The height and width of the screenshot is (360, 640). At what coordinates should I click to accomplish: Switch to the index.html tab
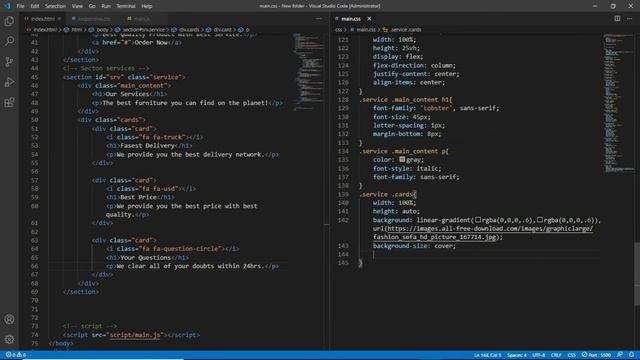42,19
